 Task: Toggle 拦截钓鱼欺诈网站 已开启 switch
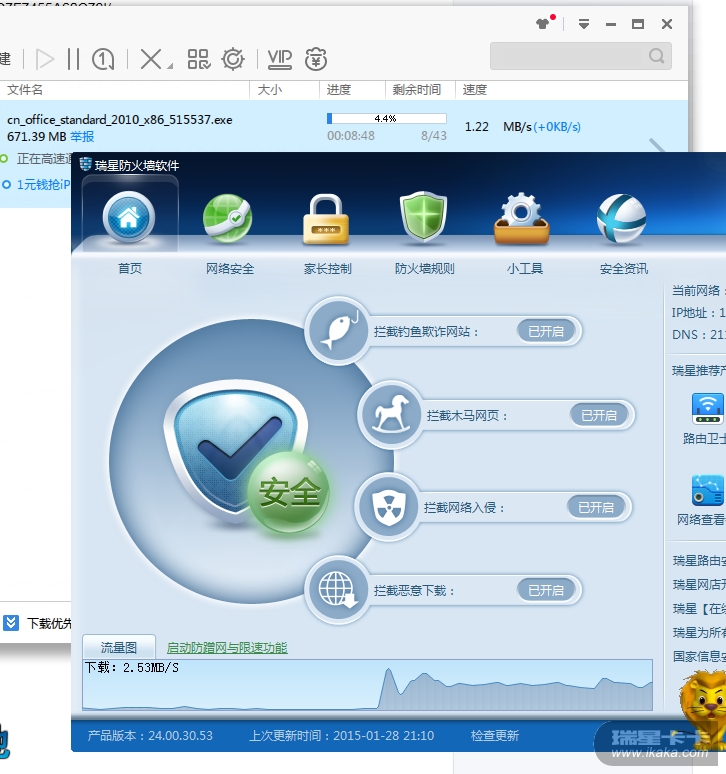pyautogui.click(x=546, y=331)
